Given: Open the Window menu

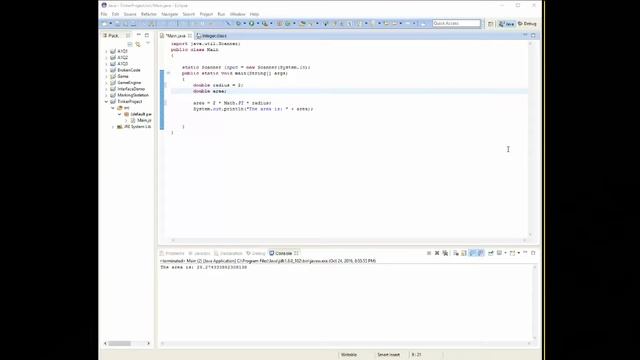Looking at the screenshot, I should [237, 14].
